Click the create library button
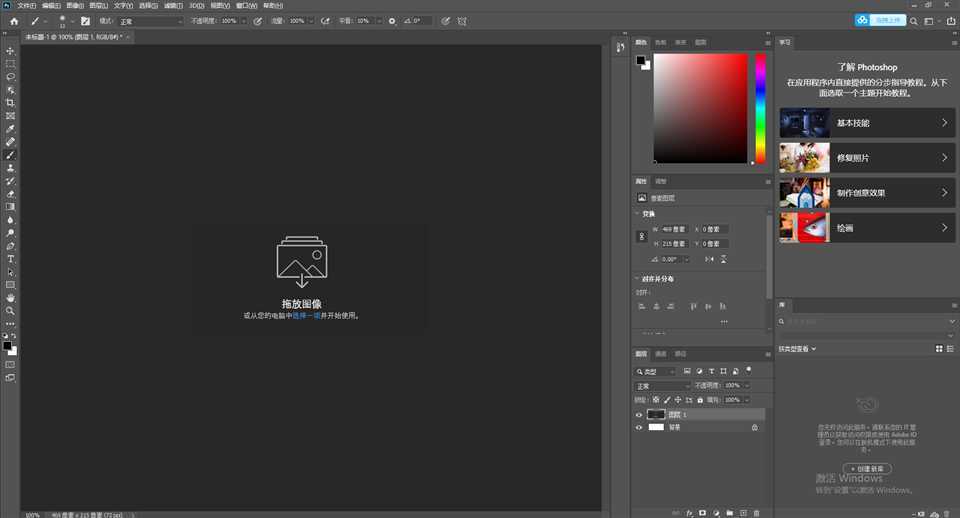The width and height of the screenshot is (960, 518). pos(867,468)
